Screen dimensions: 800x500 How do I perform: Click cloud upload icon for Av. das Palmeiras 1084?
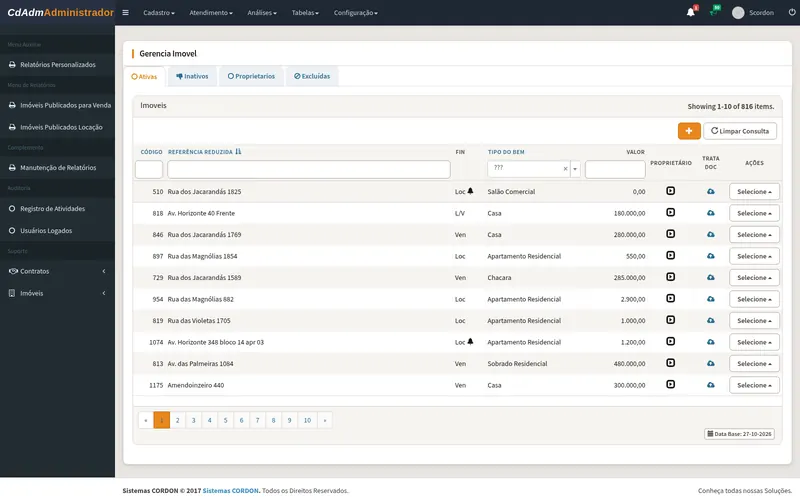711,363
